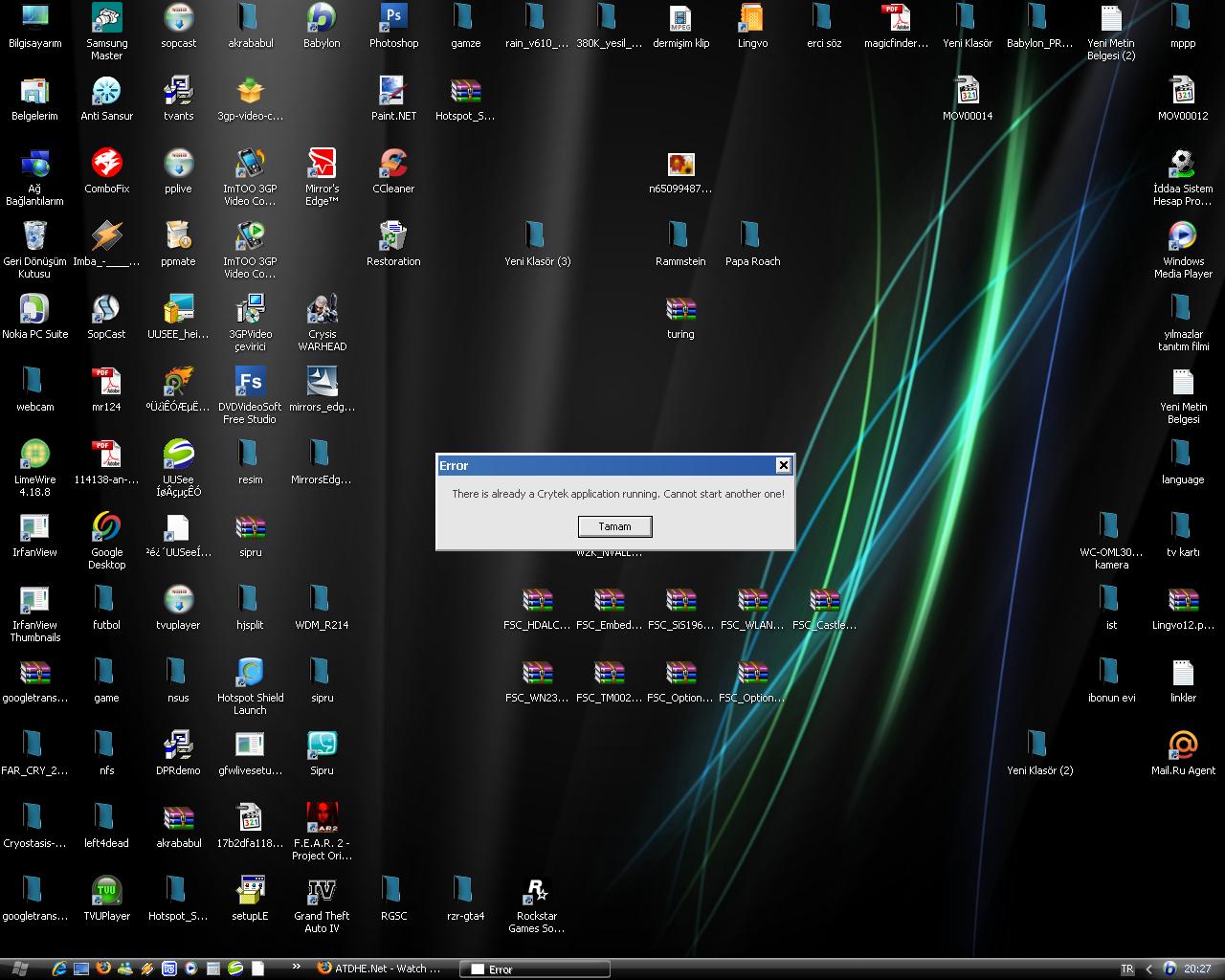1225x980 pixels.
Task: Select İddaa Sistem Hesap Pro icon
Action: pos(1183,177)
